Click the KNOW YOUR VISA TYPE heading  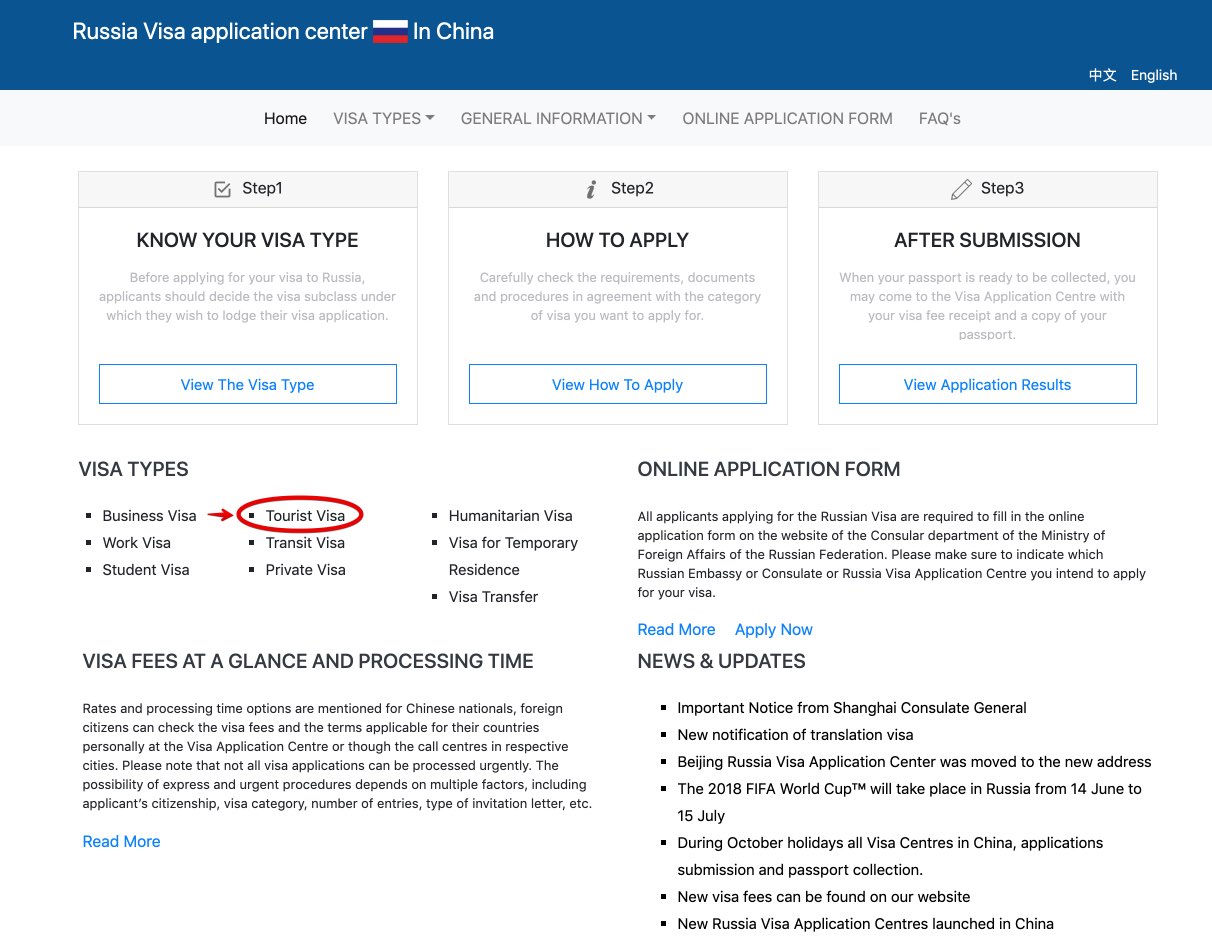point(248,240)
